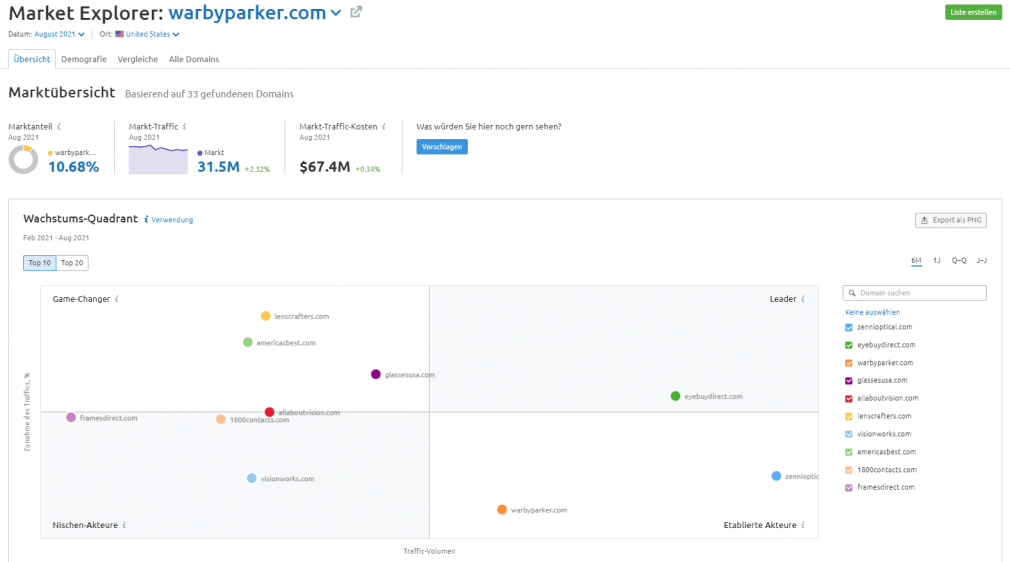Select the americasbest.com dot in the quadrant
This screenshot has height=562, width=1010.
coord(247,342)
